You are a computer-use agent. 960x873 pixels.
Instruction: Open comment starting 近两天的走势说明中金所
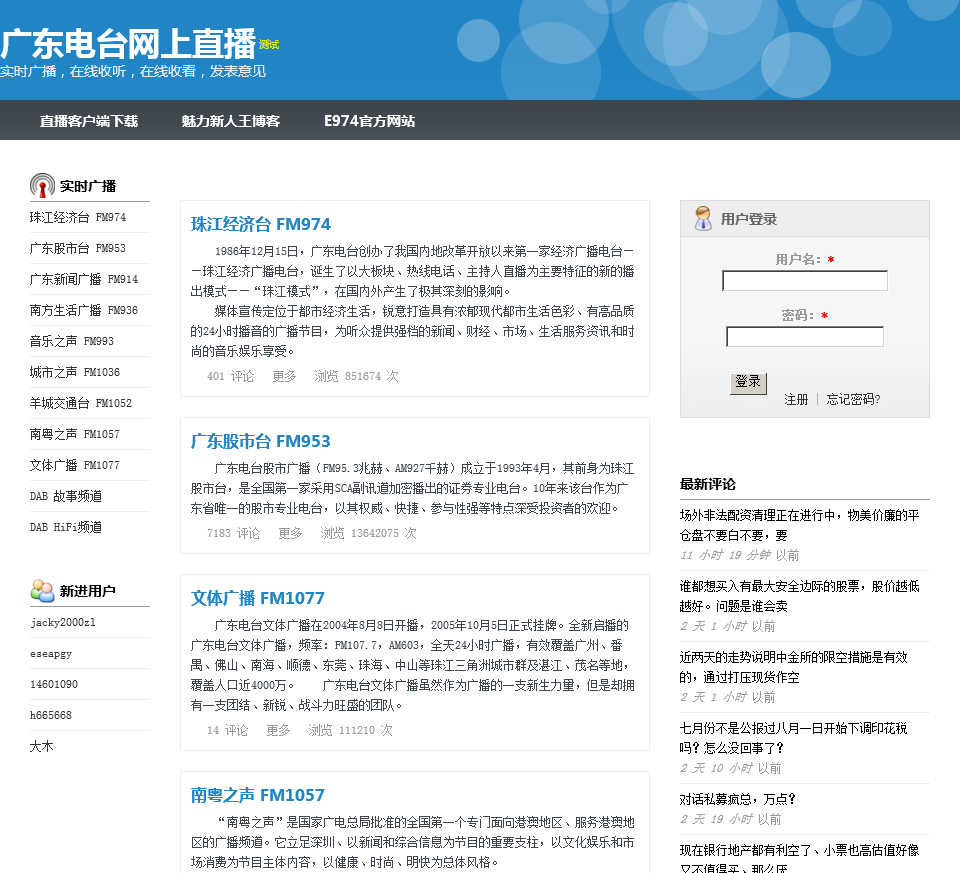(x=793, y=667)
